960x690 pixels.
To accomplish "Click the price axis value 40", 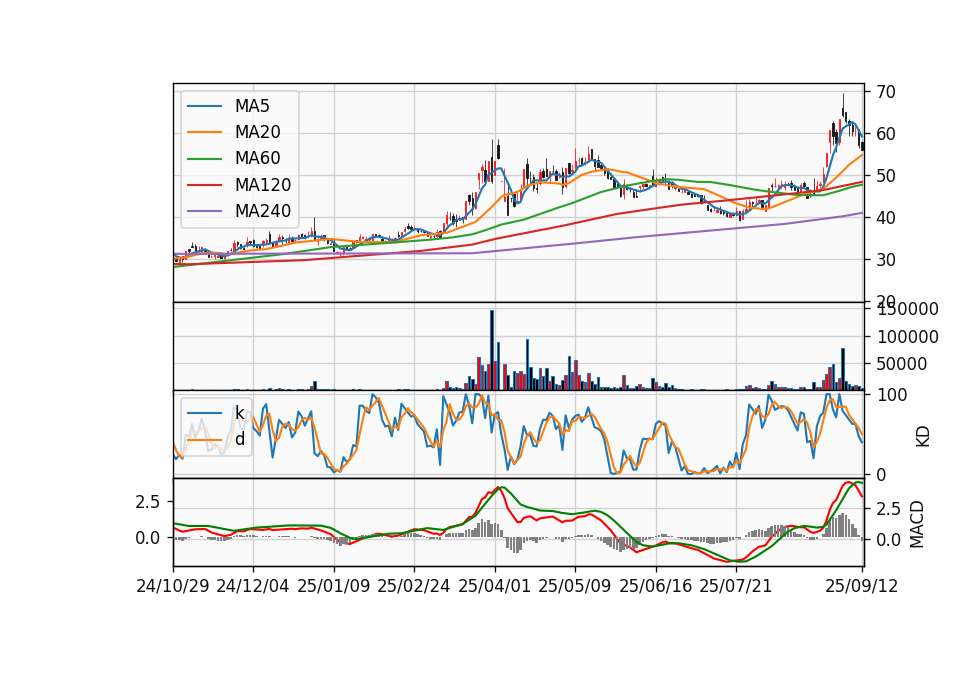I will point(886,218).
